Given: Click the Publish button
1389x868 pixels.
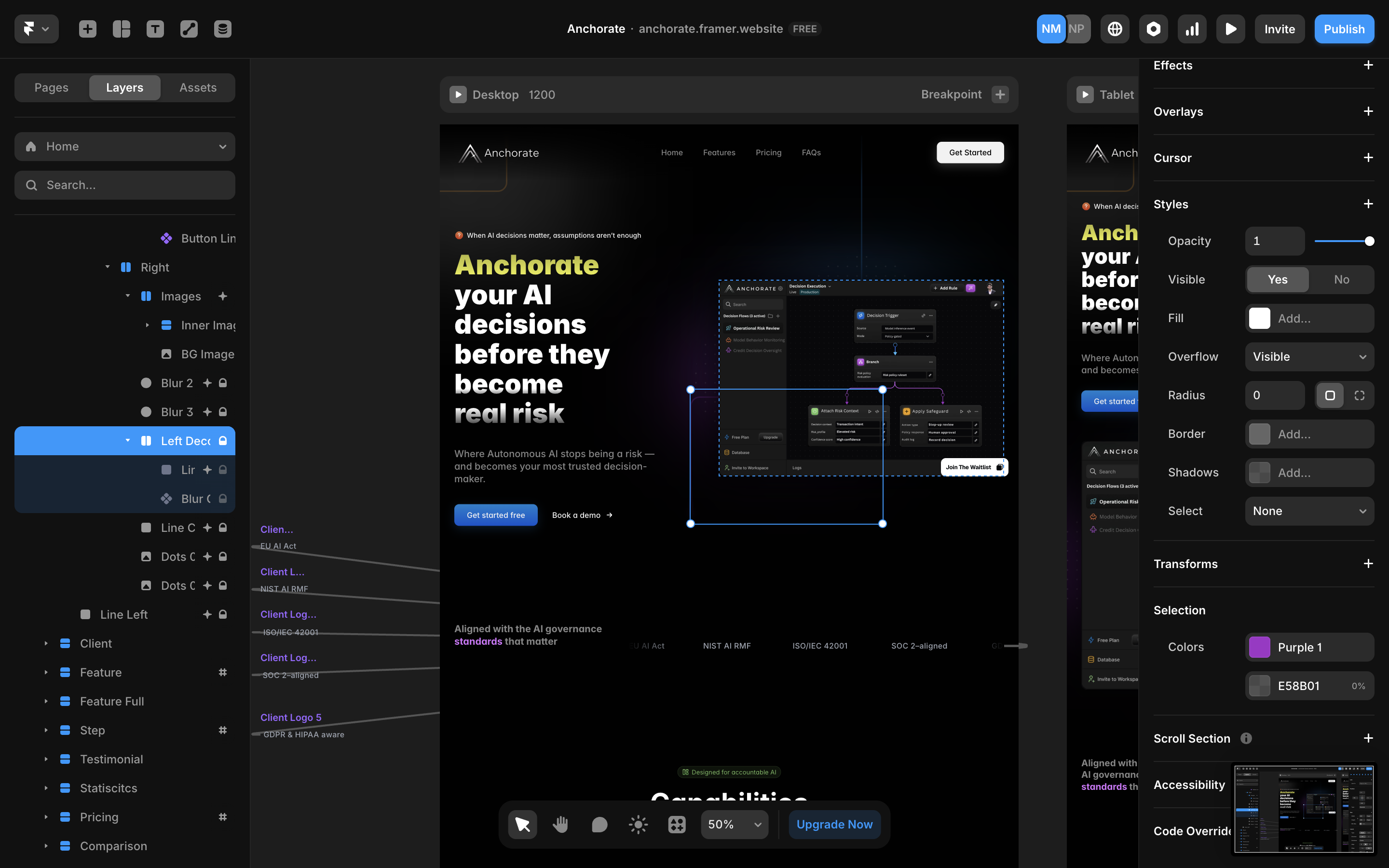Looking at the screenshot, I should [x=1344, y=29].
